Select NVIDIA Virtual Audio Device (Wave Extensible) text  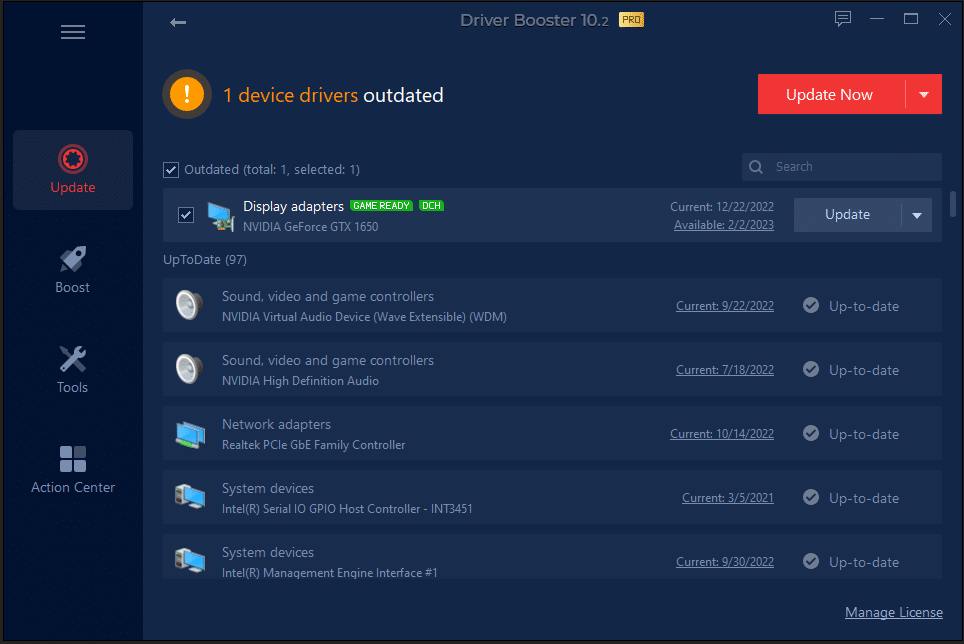(x=365, y=317)
